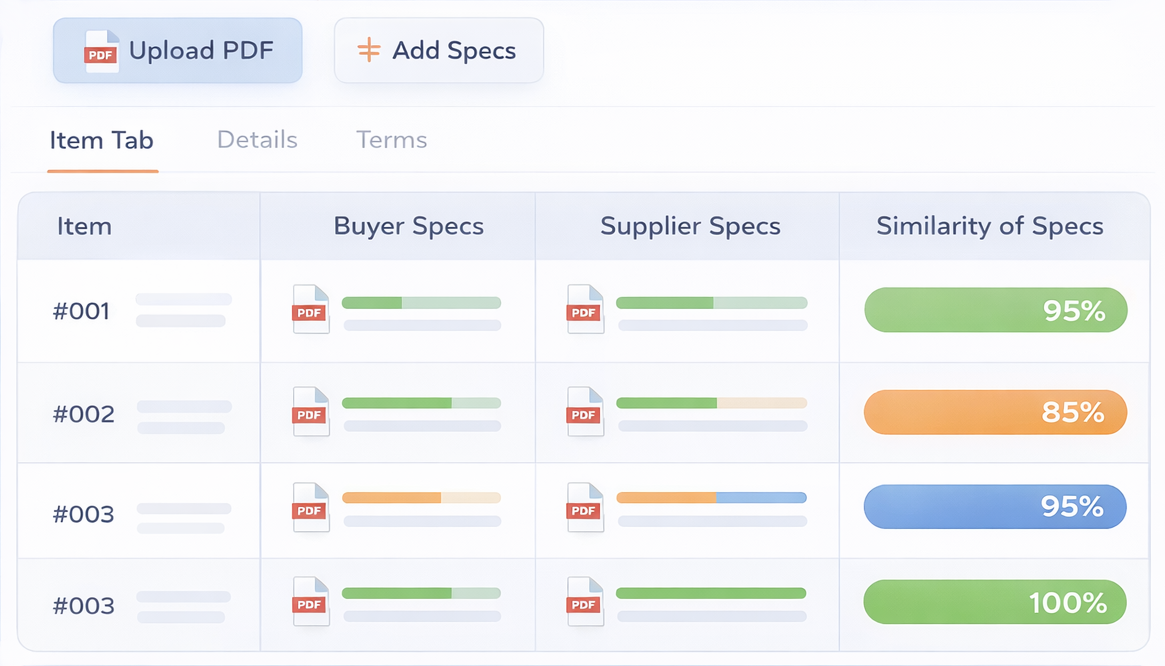Select Buyer Specs PDF icon in the 100% row
The height and width of the screenshot is (666, 1165).
(310, 602)
